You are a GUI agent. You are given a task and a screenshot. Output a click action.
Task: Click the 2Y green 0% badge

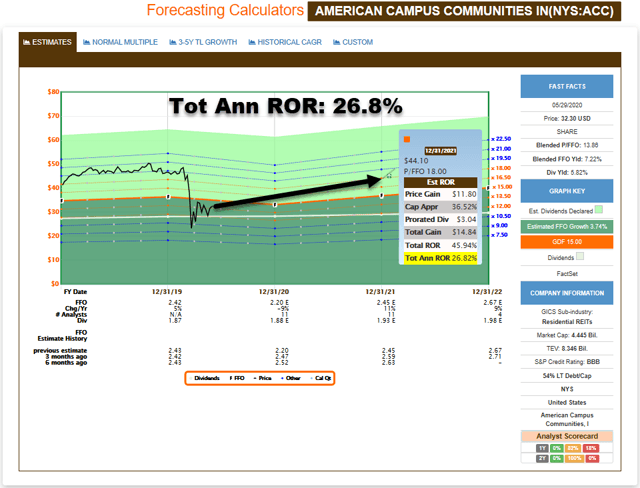tap(556, 458)
